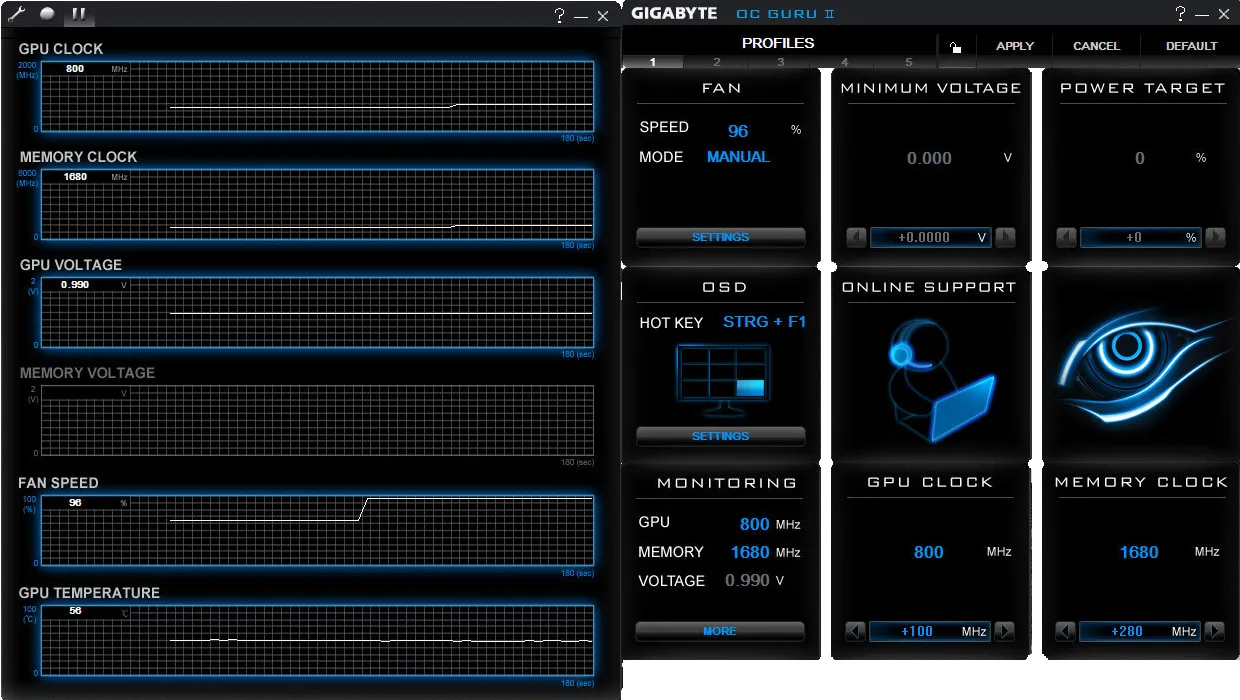Increase power target with right arrow
The width and height of the screenshot is (1240, 700).
pos(1215,237)
